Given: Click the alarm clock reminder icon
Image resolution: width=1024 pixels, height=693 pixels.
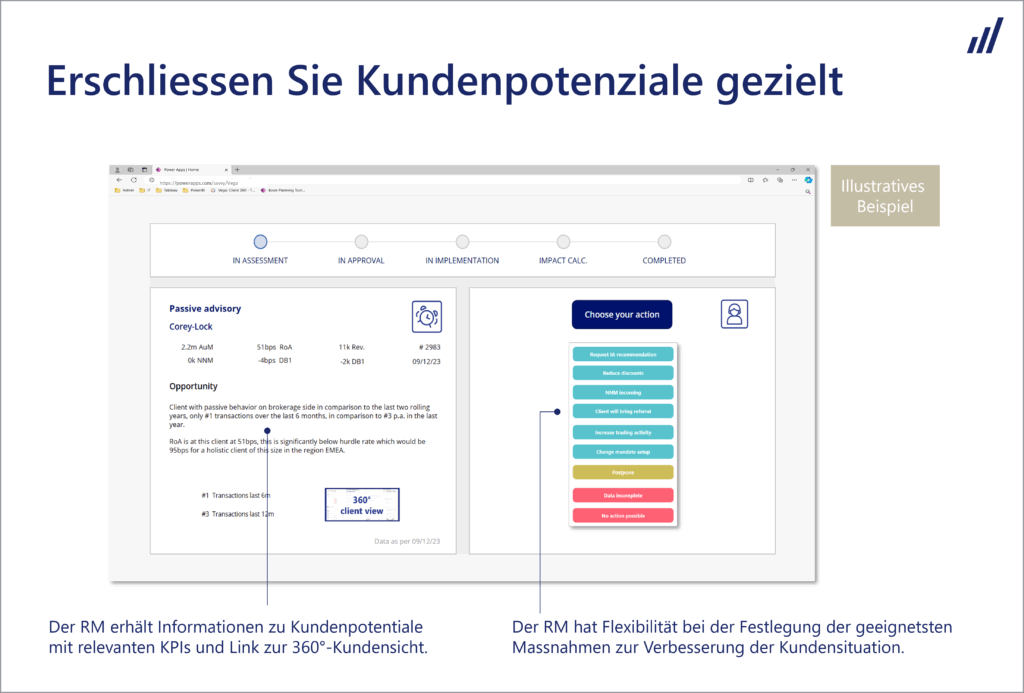Looking at the screenshot, I should [x=426, y=316].
